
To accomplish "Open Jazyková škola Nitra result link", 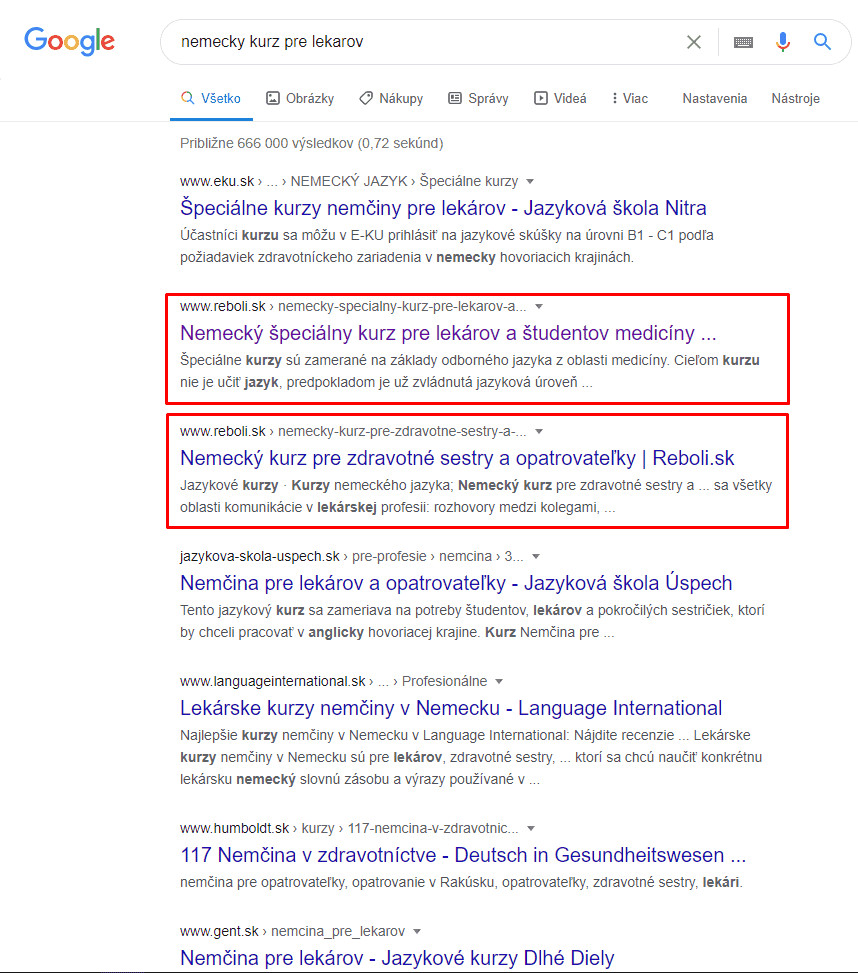I will pyautogui.click(x=443, y=208).
